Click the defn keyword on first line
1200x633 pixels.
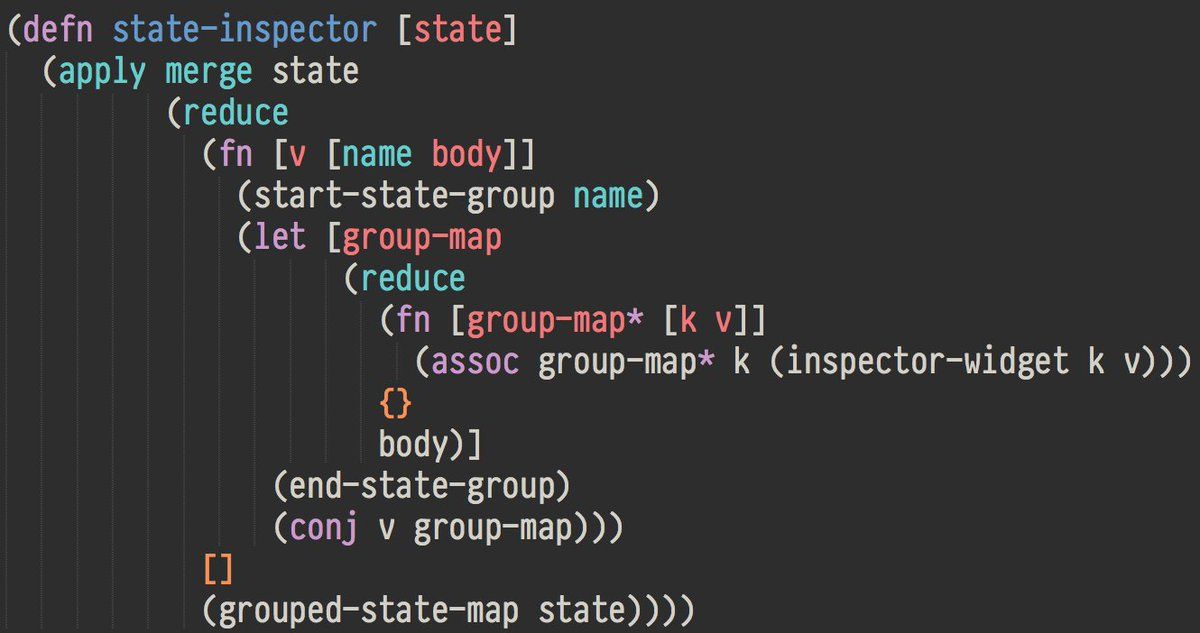point(59,30)
